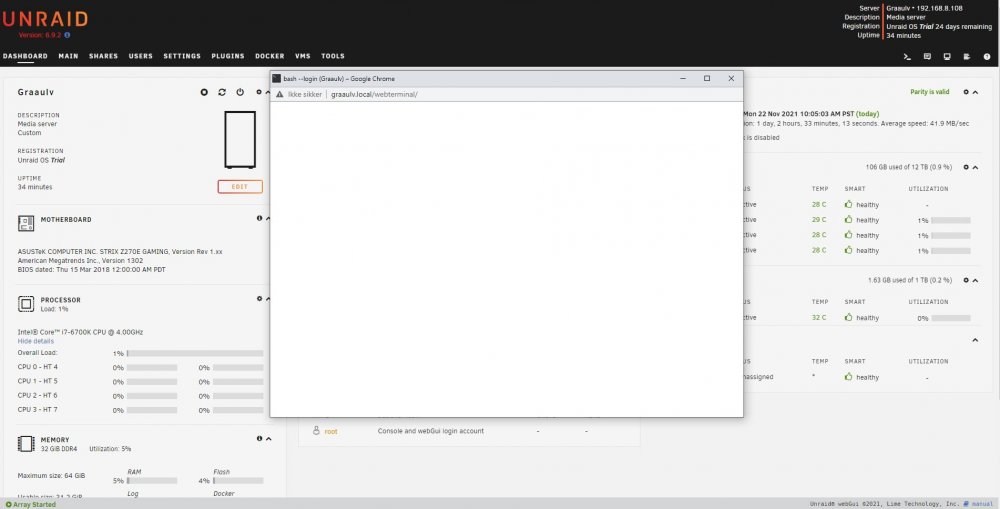Click the power shutdown icon on Graaulv card

(x=240, y=92)
